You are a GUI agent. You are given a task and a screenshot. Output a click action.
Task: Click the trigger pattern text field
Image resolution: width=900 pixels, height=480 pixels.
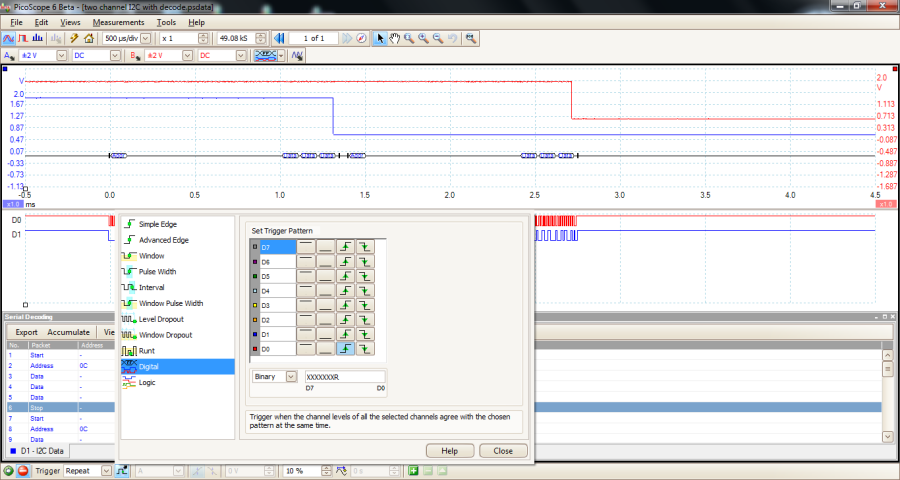pyautogui.click(x=344, y=376)
